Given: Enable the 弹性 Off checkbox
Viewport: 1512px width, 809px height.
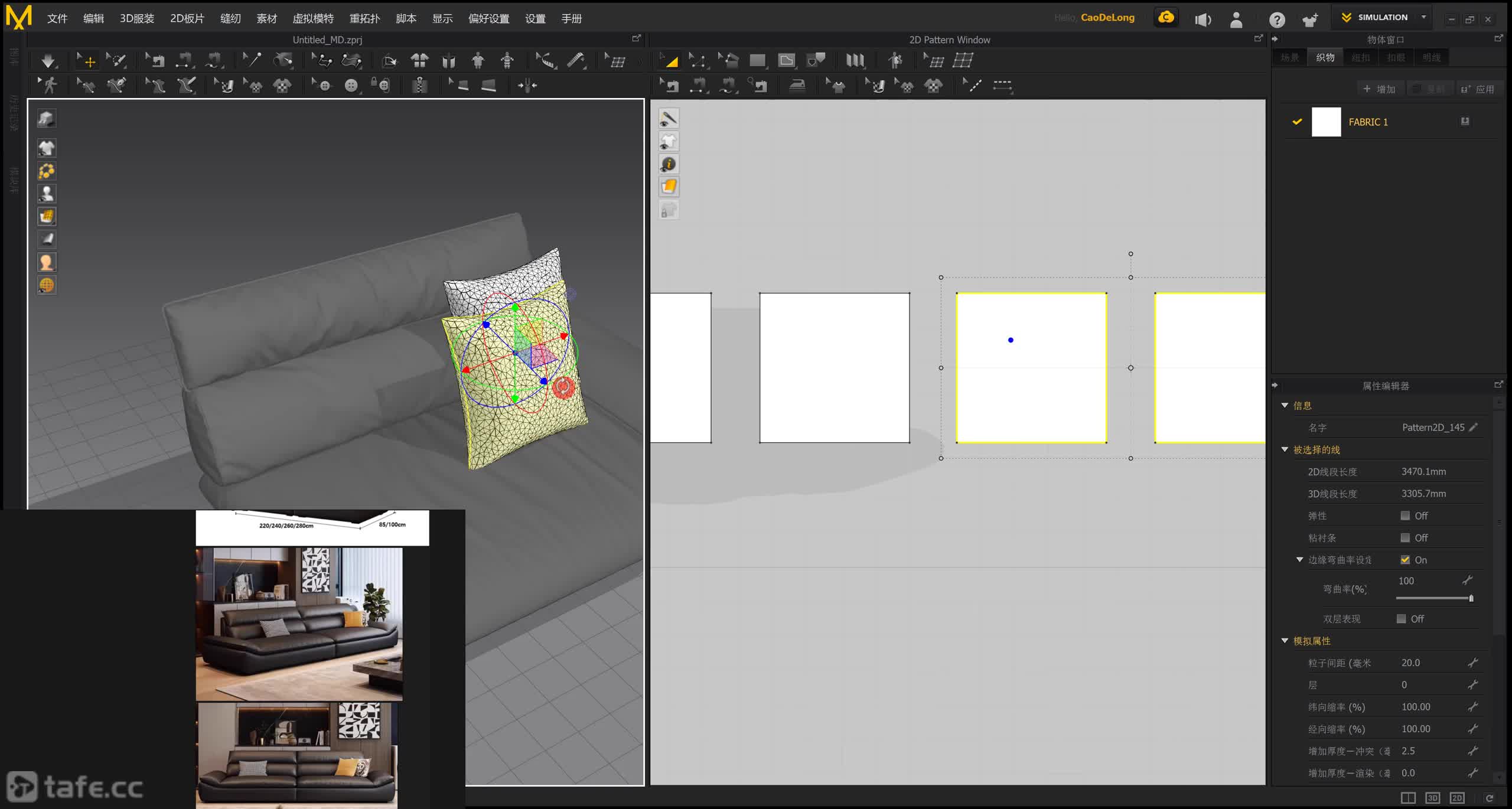Looking at the screenshot, I should tap(1405, 516).
